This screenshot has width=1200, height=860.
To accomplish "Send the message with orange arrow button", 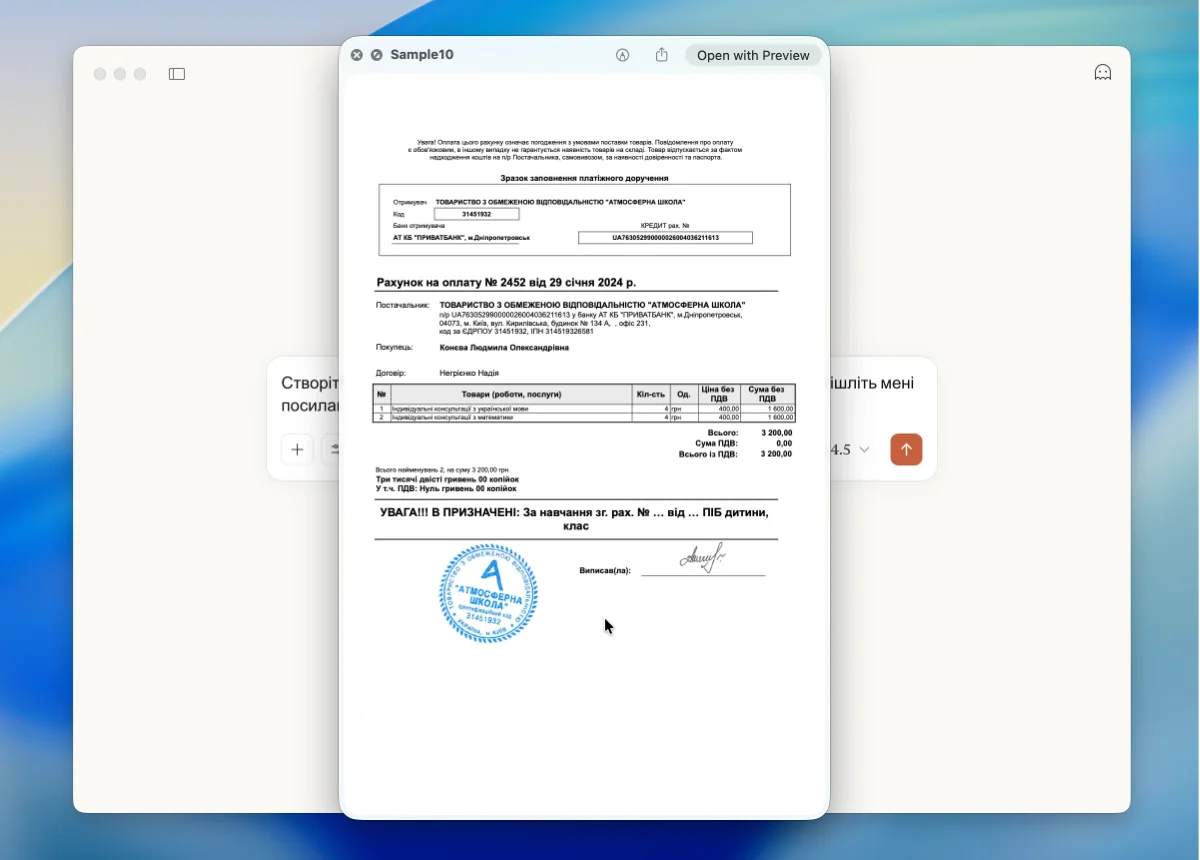I will 906,450.
